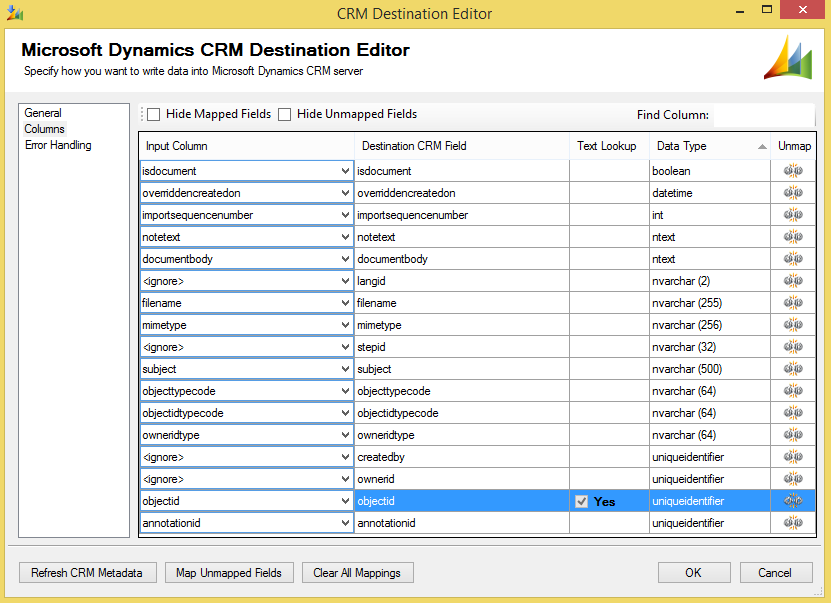Click the unmap icon for notetext row
Screen dimensions: 831x603
pos(793,237)
